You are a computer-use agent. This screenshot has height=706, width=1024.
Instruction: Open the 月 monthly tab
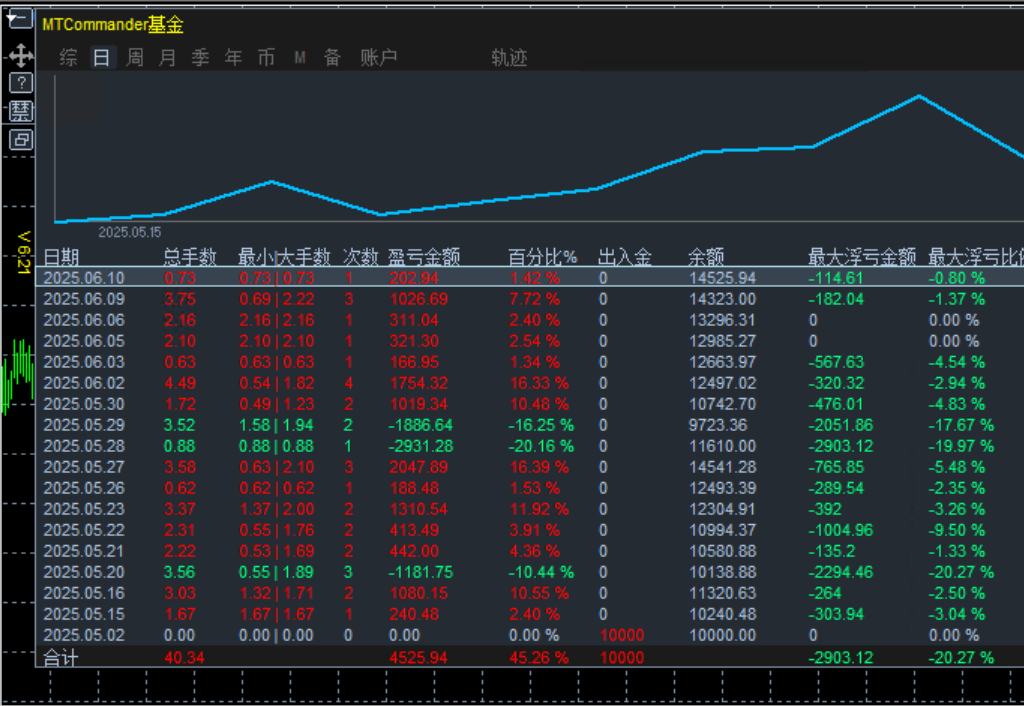coord(167,58)
